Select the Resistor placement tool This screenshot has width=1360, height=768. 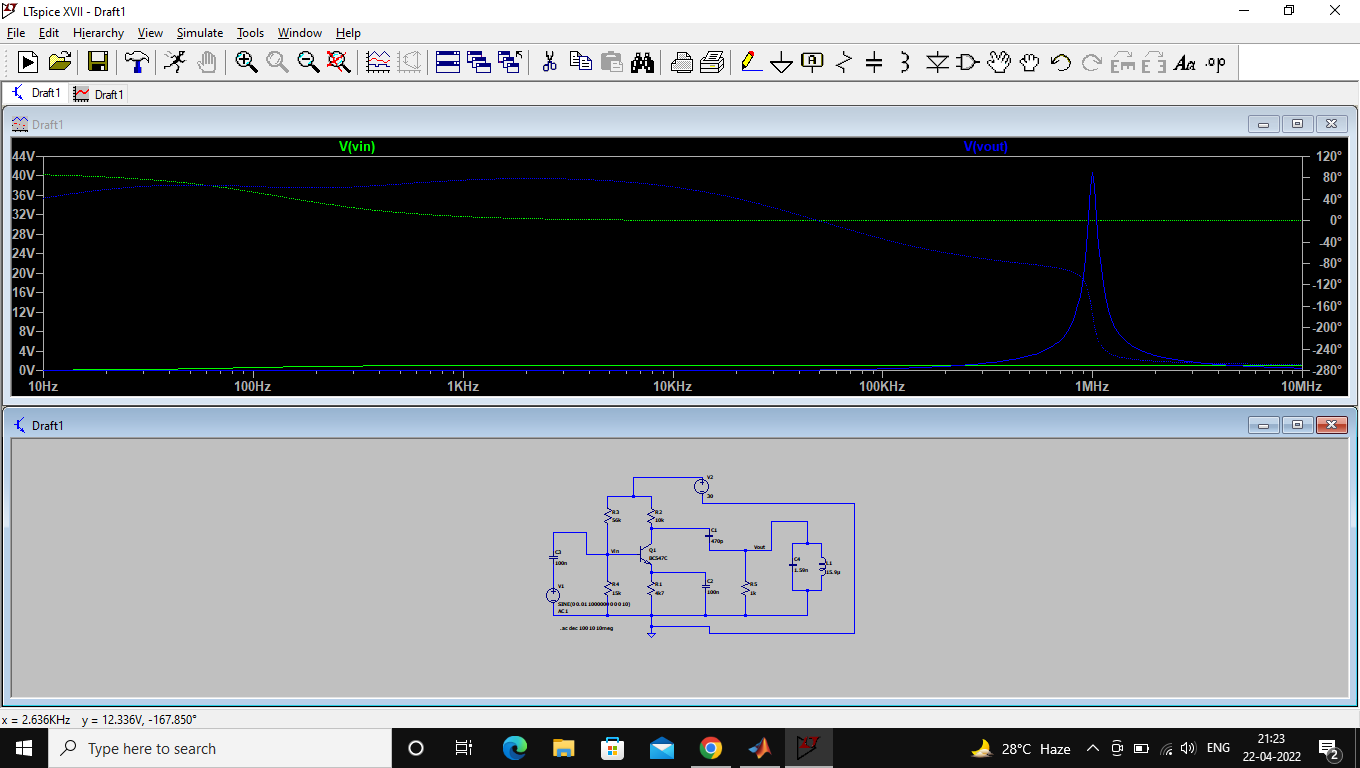[x=843, y=63]
